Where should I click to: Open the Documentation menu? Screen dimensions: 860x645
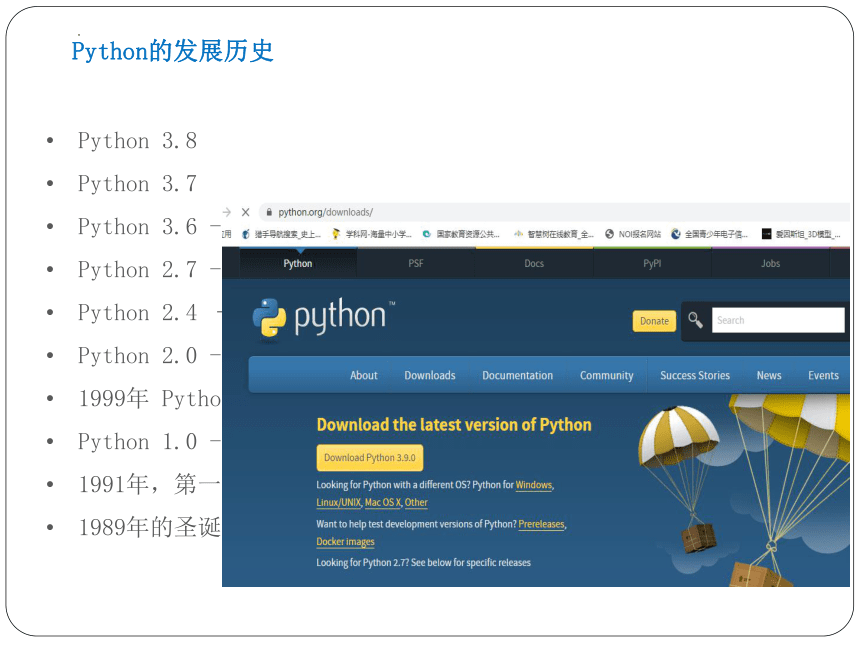(x=518, y=375)
